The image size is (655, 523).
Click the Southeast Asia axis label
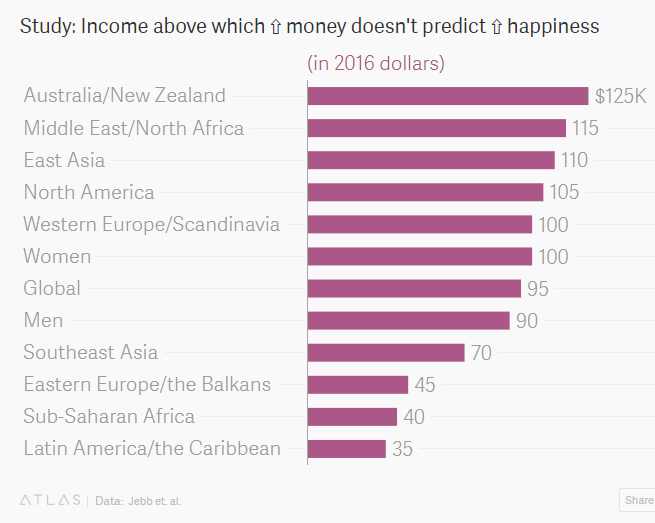click(91, 352)
